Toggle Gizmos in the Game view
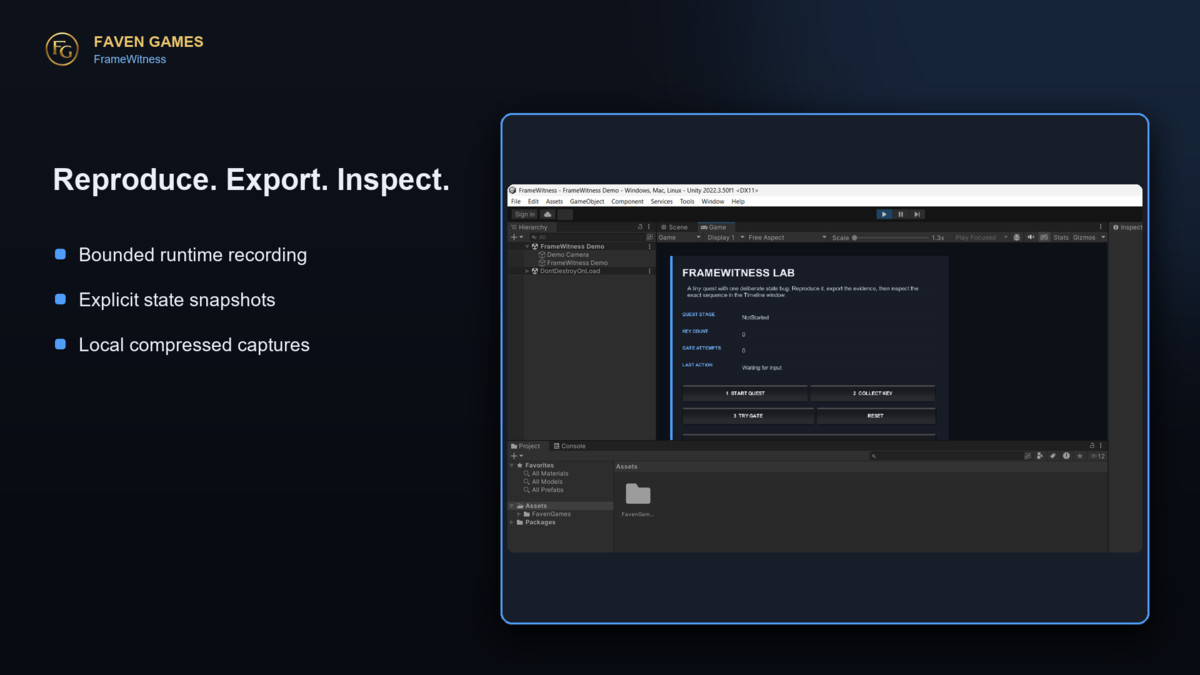This screenshot has height=675, width=1200. point(1084,237)
